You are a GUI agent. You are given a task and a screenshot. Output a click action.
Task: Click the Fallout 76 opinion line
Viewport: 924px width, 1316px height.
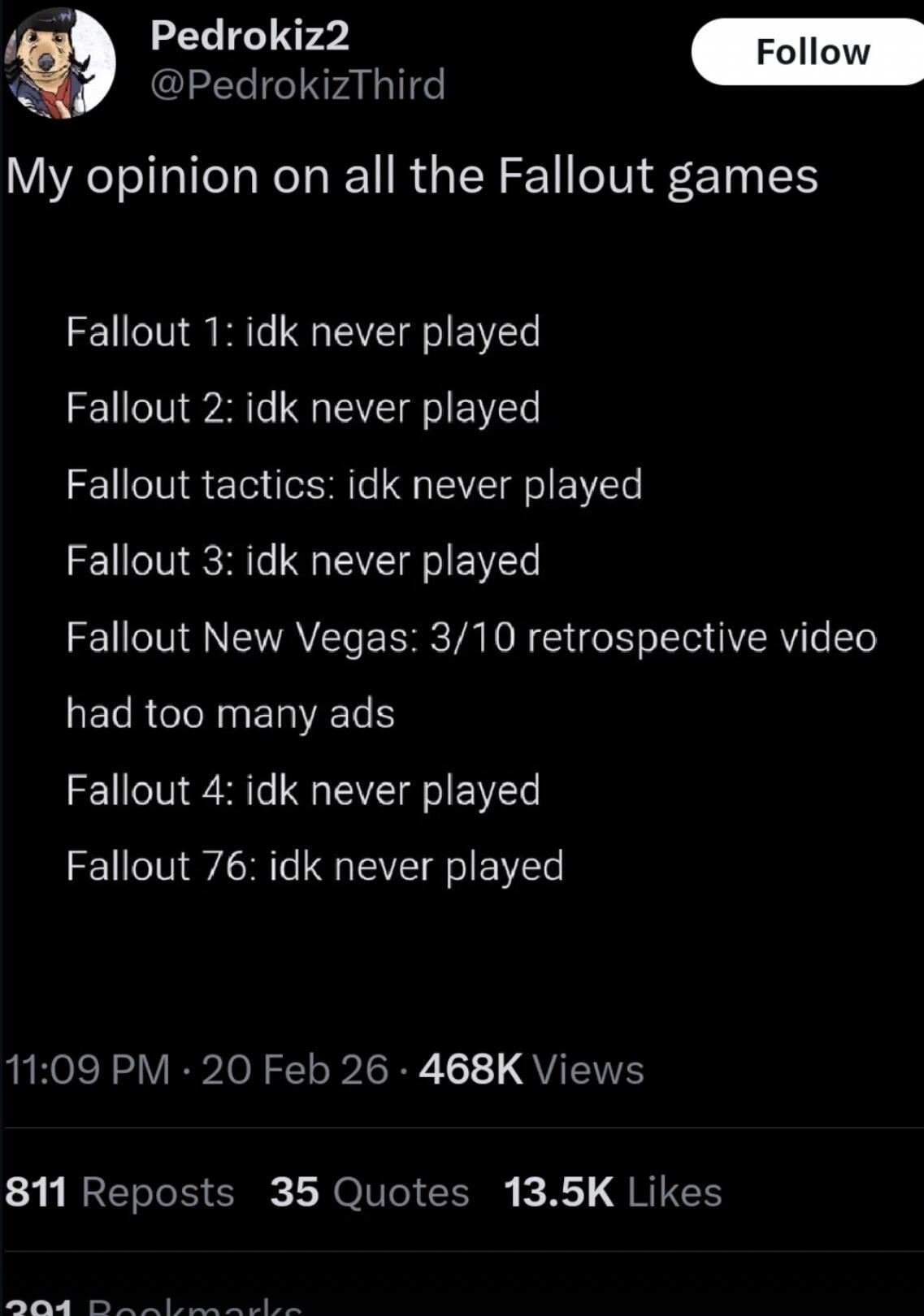pyautogui.click(x=315, y=867)
